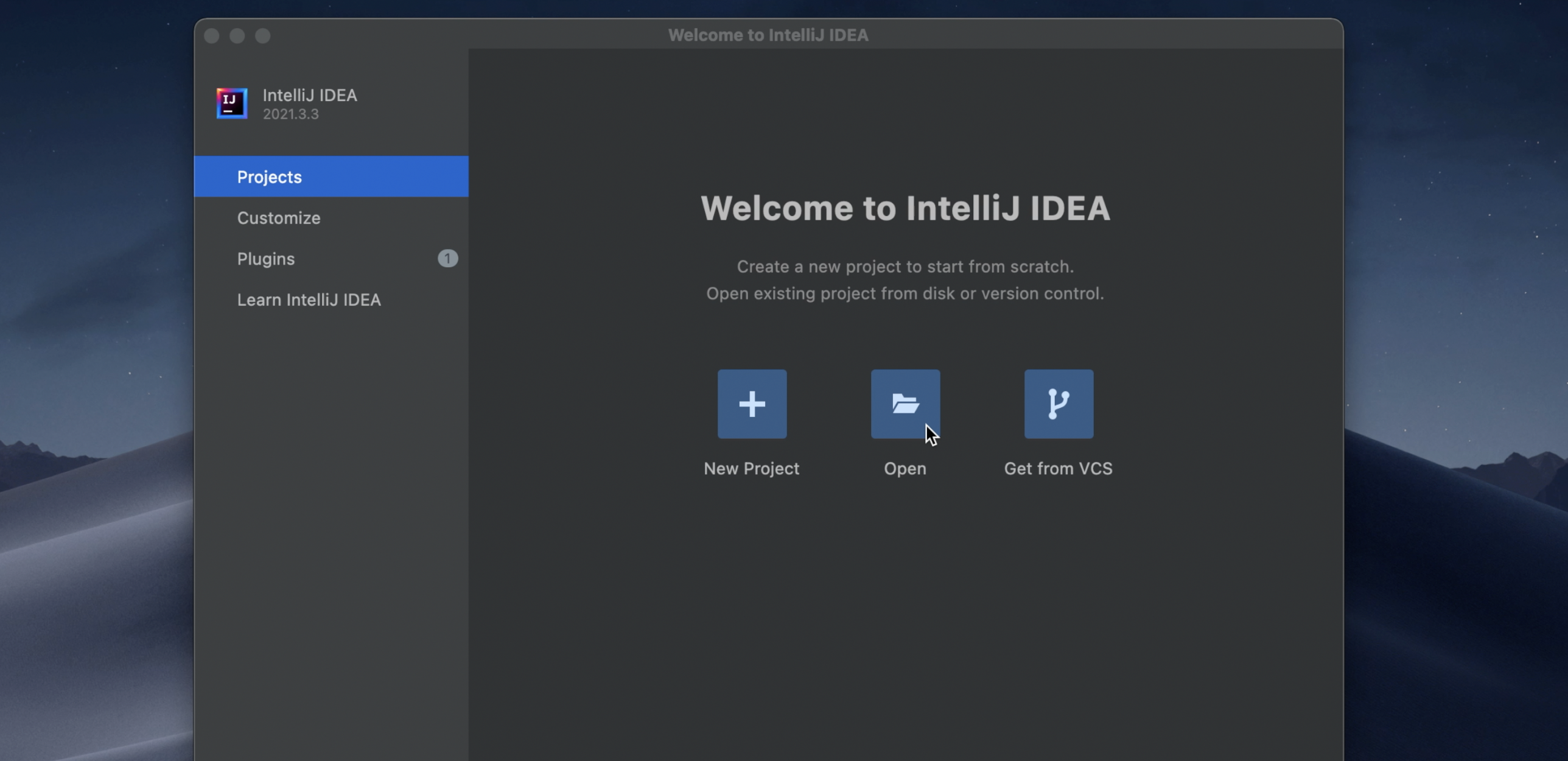Close the Welcome window
Screen dimensions: 1568x761
(211, 36)
